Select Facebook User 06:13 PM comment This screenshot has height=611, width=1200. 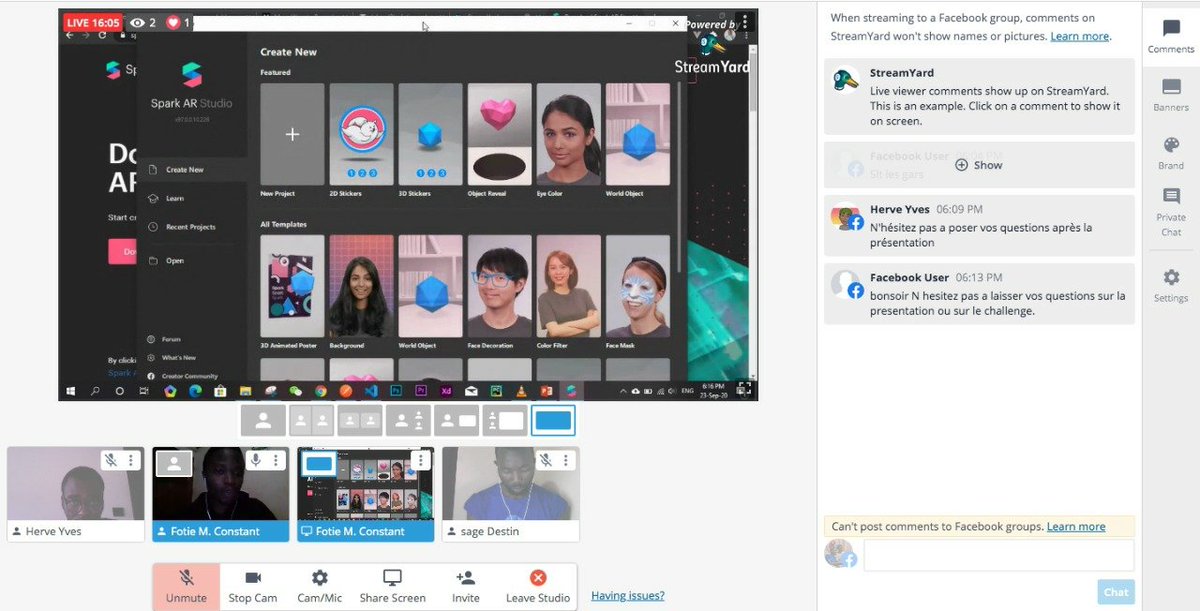pyautogui.click(x=979, y=295)
